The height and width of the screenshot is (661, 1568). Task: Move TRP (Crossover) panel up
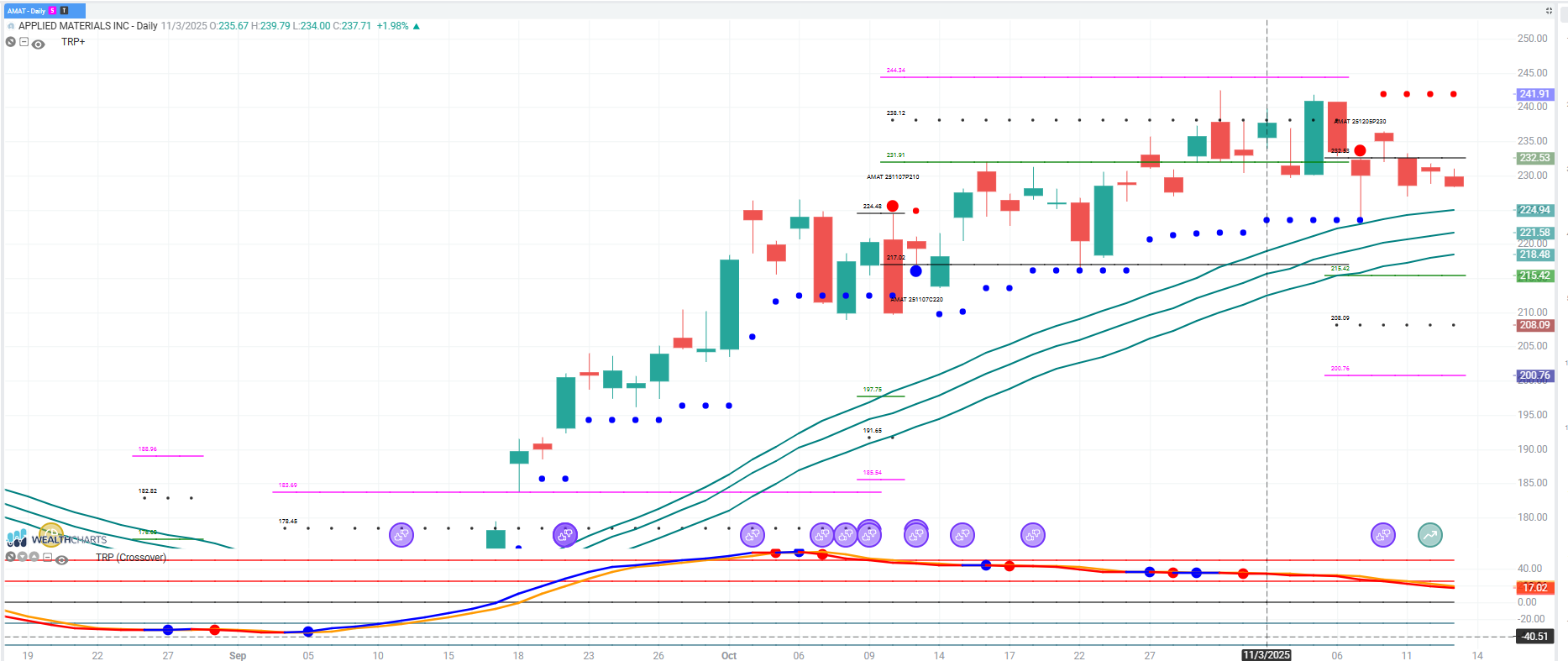tap(34, 557)
